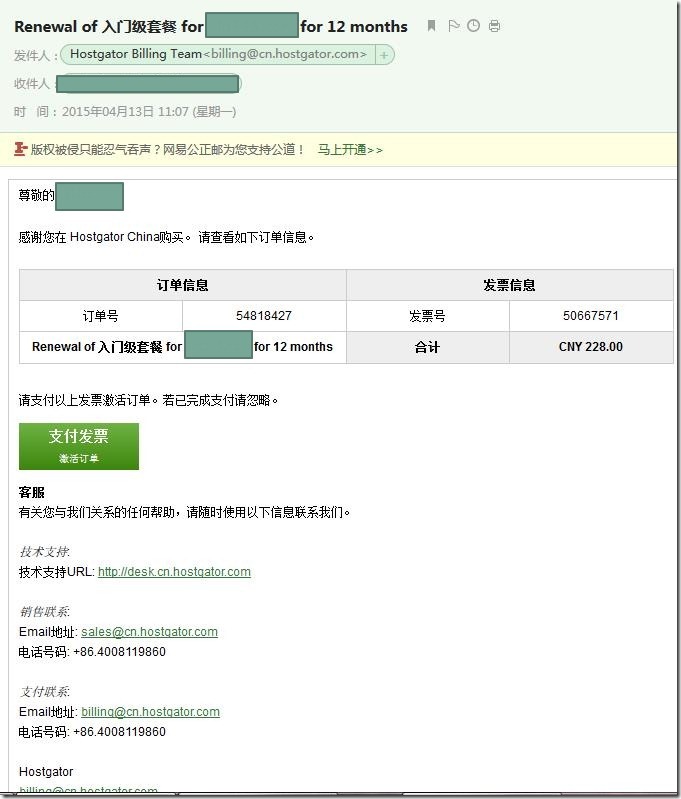The image size is (681, 799).
Task: Click the 发票信息 table header
Action: [x=509, y=285]
